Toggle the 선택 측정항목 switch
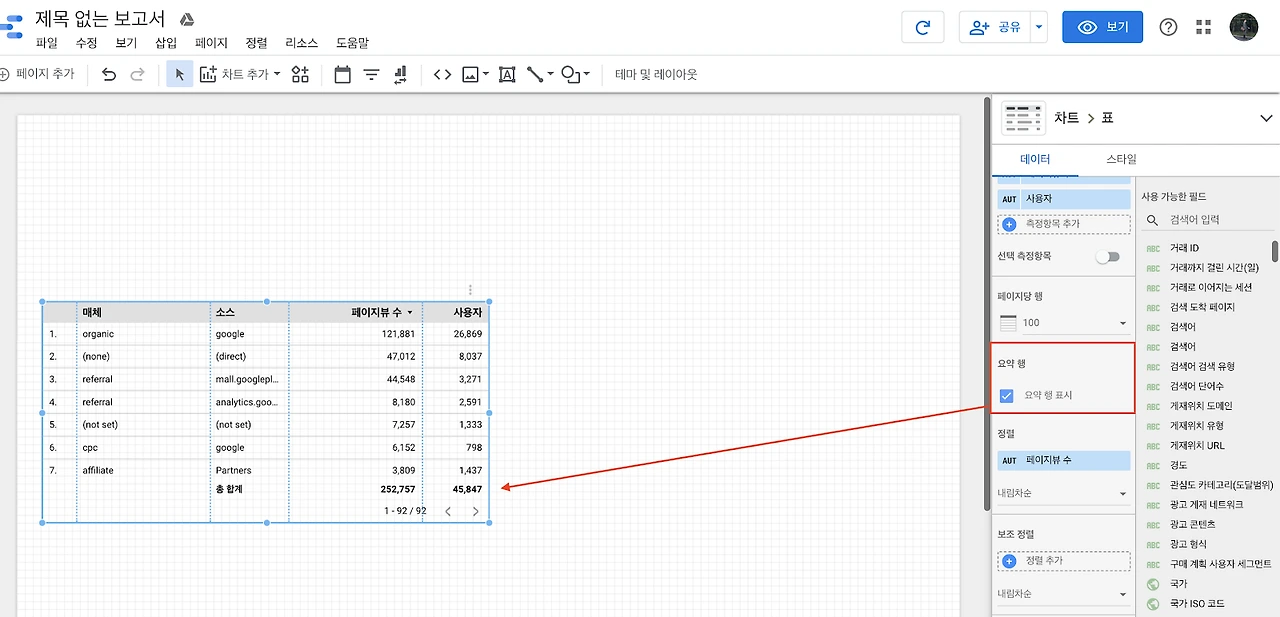The width and height of the screenshot is (1280, 617). coord(1107,257)
